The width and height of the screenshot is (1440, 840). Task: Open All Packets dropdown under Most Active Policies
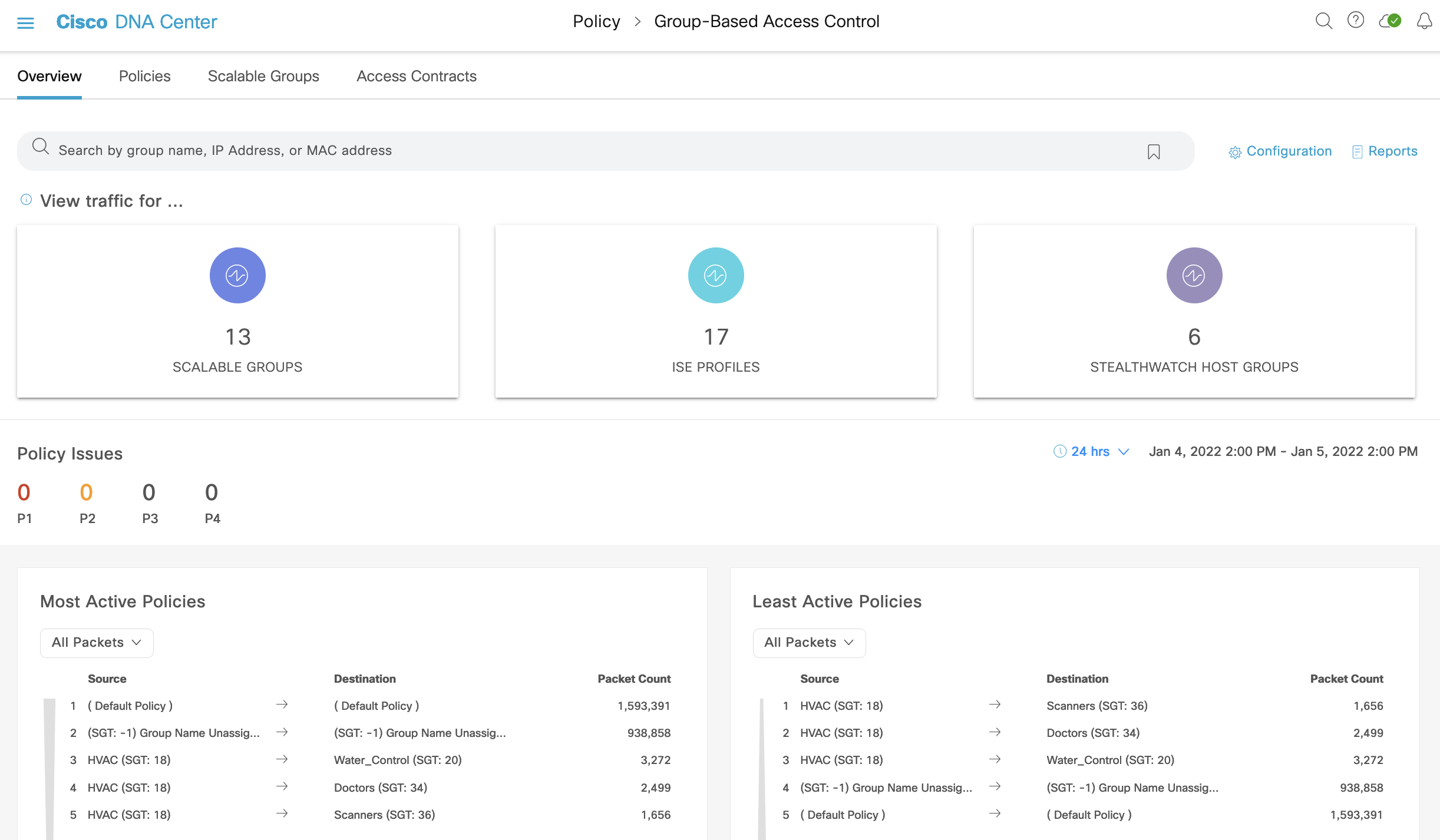pyautogui.click(x=96, y=643)
